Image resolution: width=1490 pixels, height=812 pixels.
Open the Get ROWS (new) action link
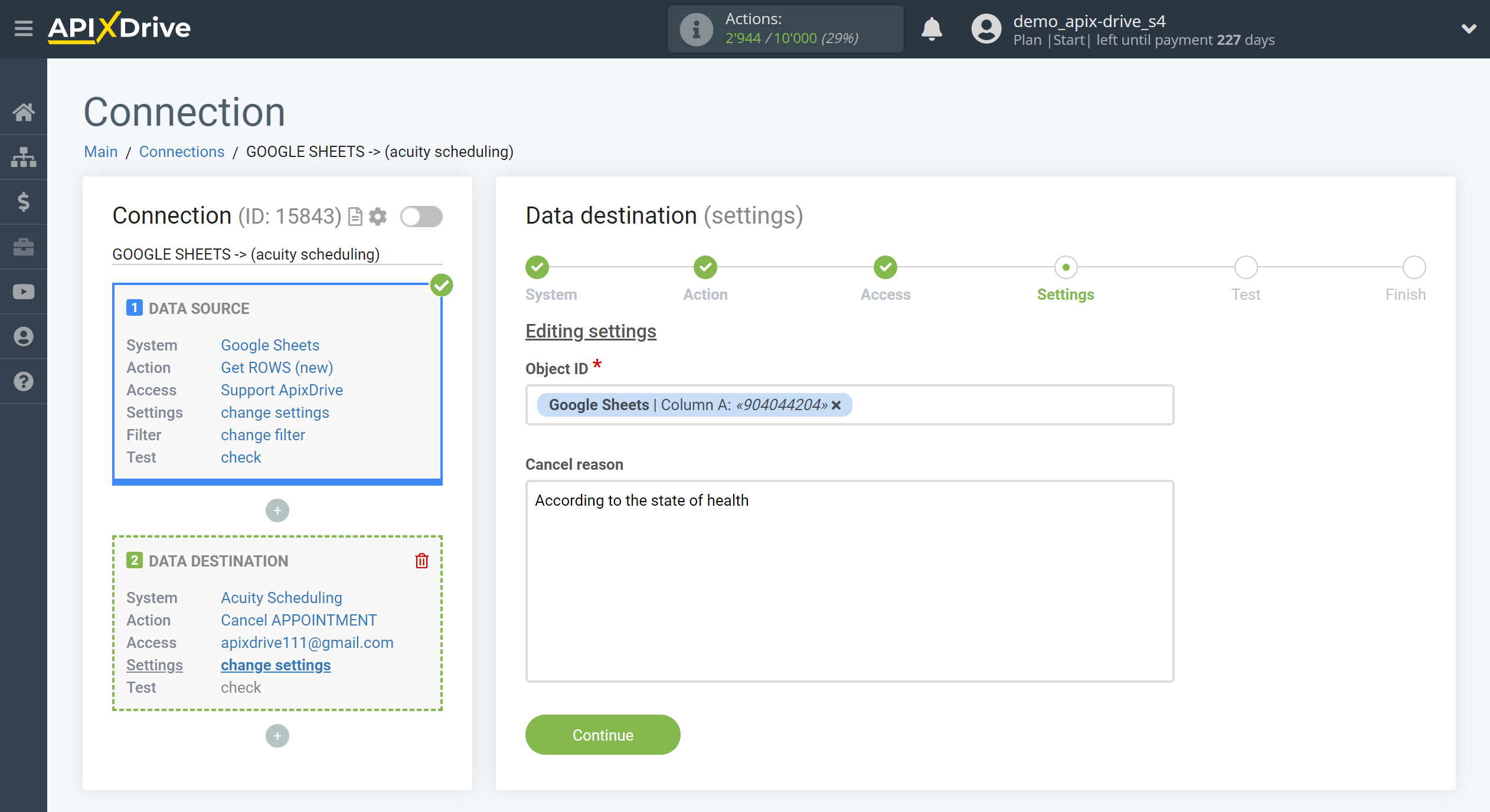click(277, 368)
